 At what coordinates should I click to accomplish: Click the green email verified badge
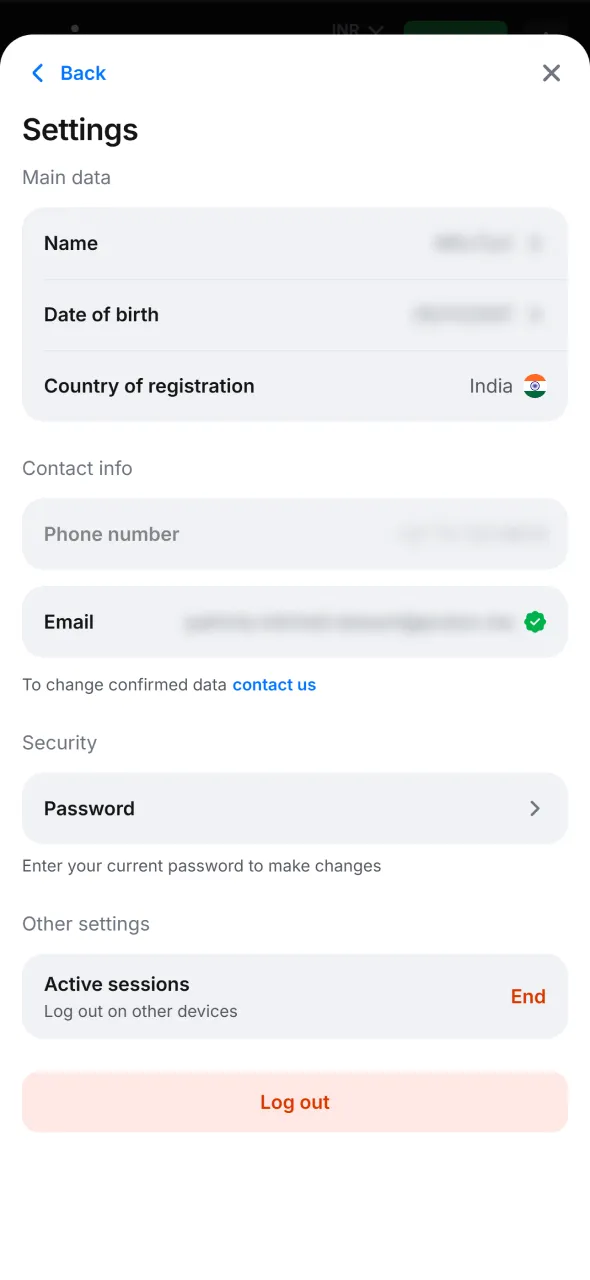(535, 621)
